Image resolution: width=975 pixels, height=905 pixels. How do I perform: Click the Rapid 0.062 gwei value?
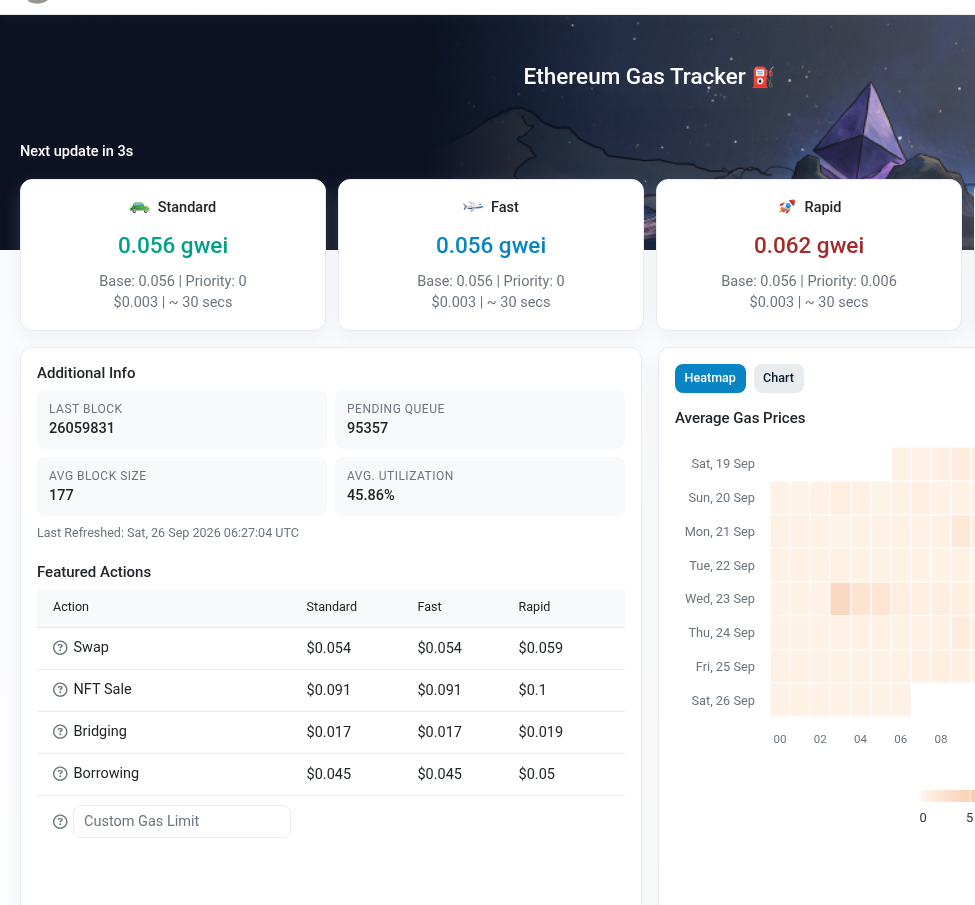(809, 245)
